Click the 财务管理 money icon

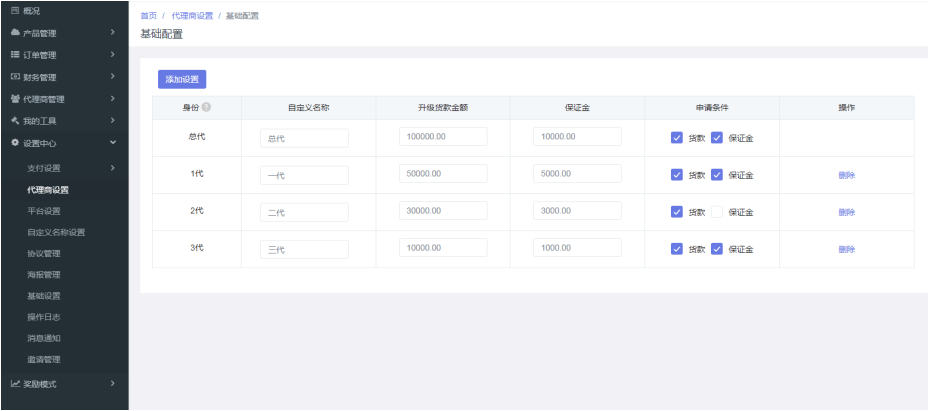[15, 77]
